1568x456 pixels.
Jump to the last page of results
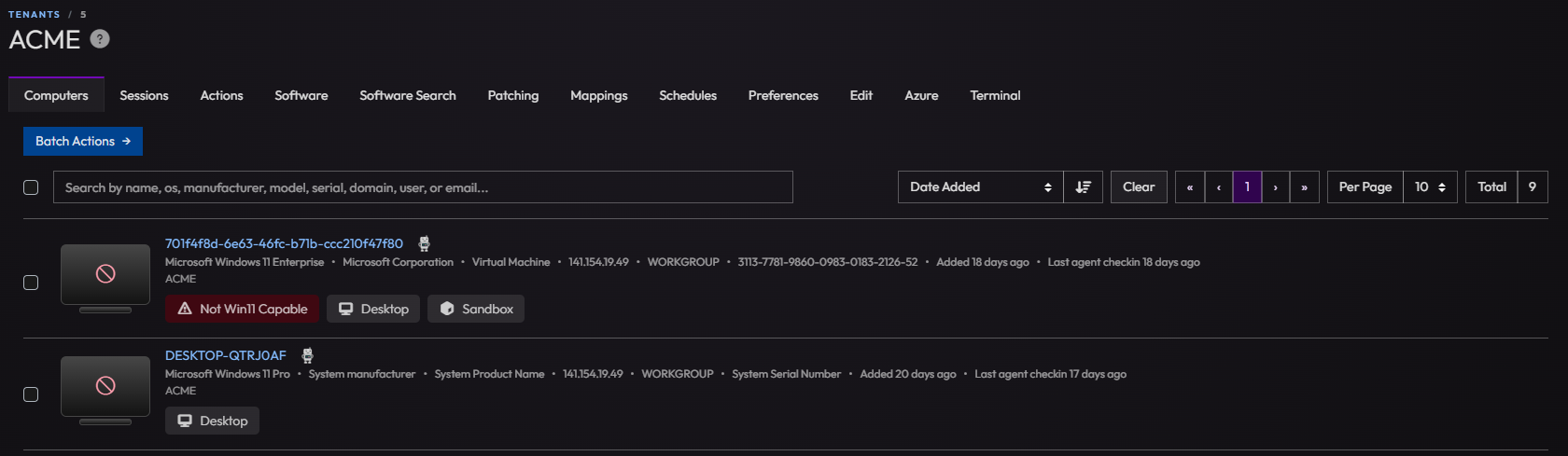click(x=1305, y=187)
